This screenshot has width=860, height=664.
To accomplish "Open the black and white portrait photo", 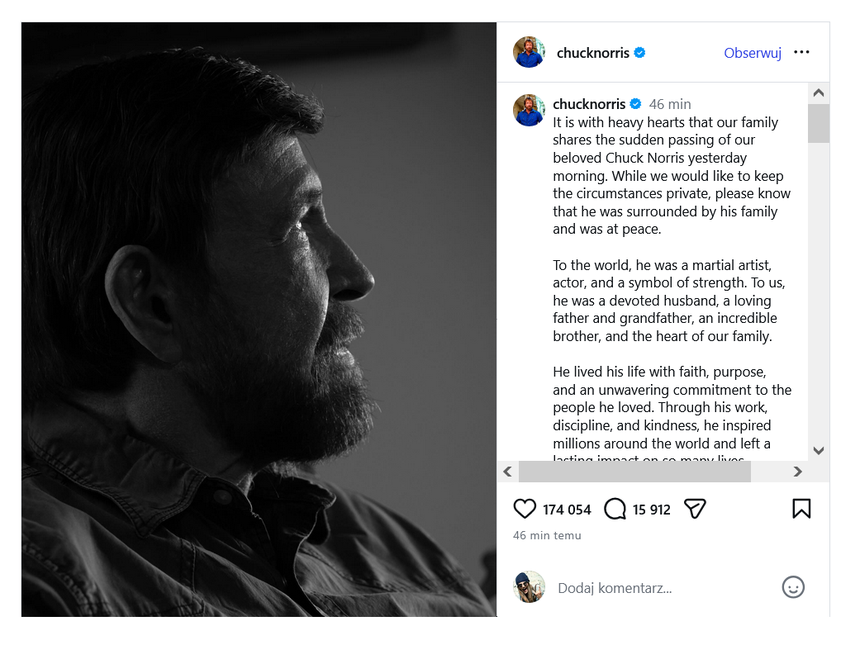I will pyautogui.click(x=259, y=319).
